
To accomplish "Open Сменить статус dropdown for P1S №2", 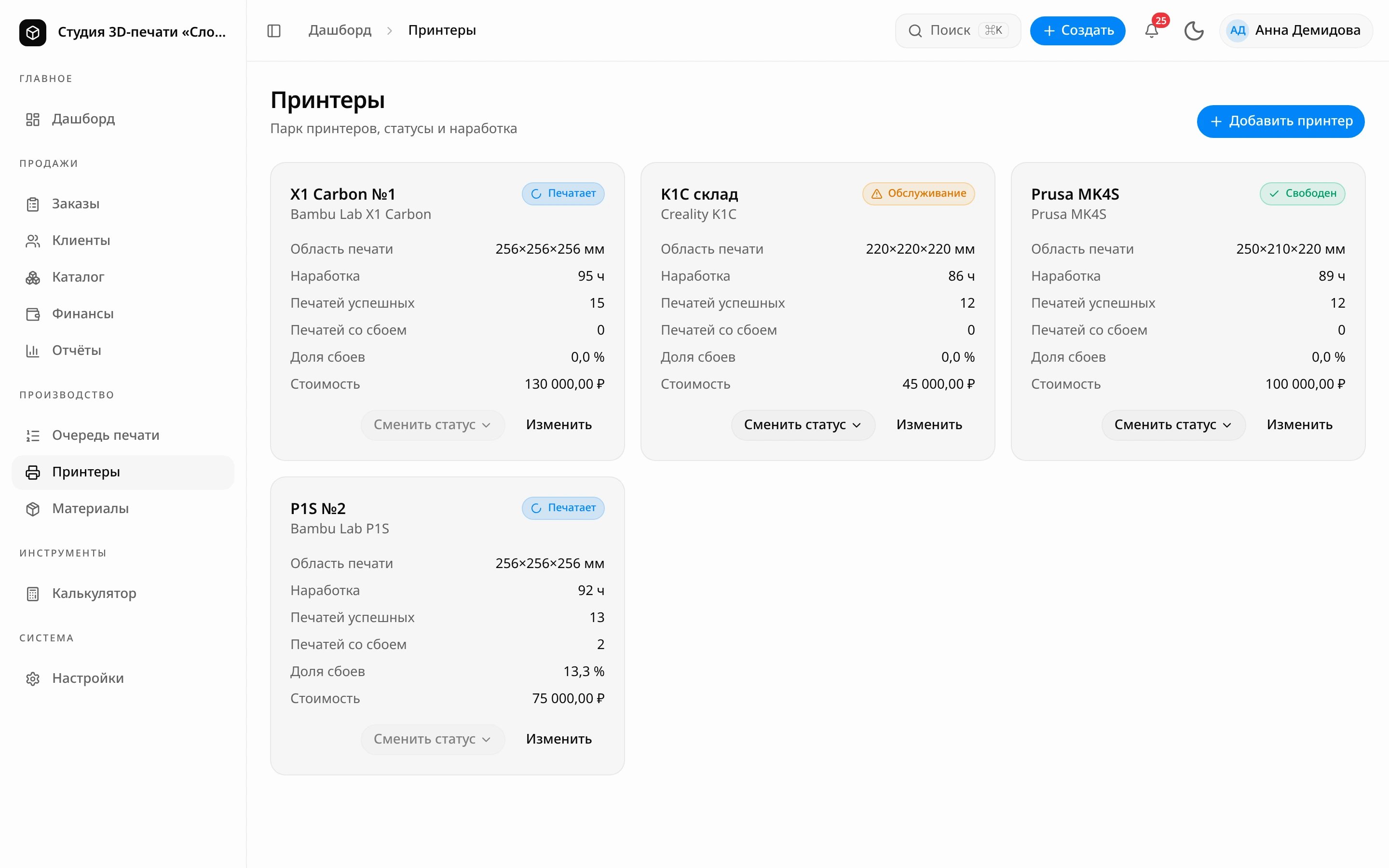I will pos(433,739).
